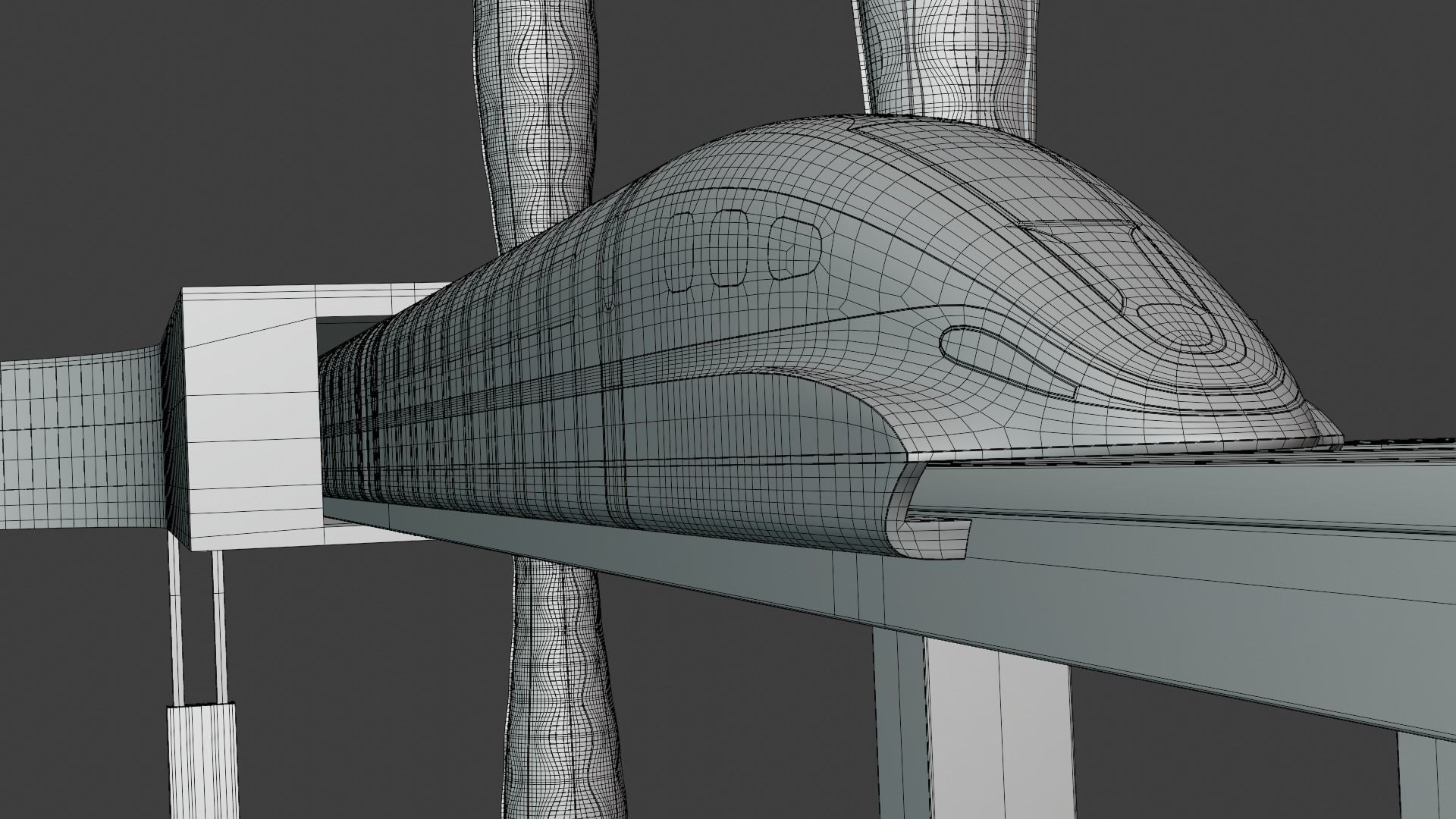Click the curved wireframe tube left of tunnel
The width and height of the screenshot is (1456, 819).
point(81,437)
